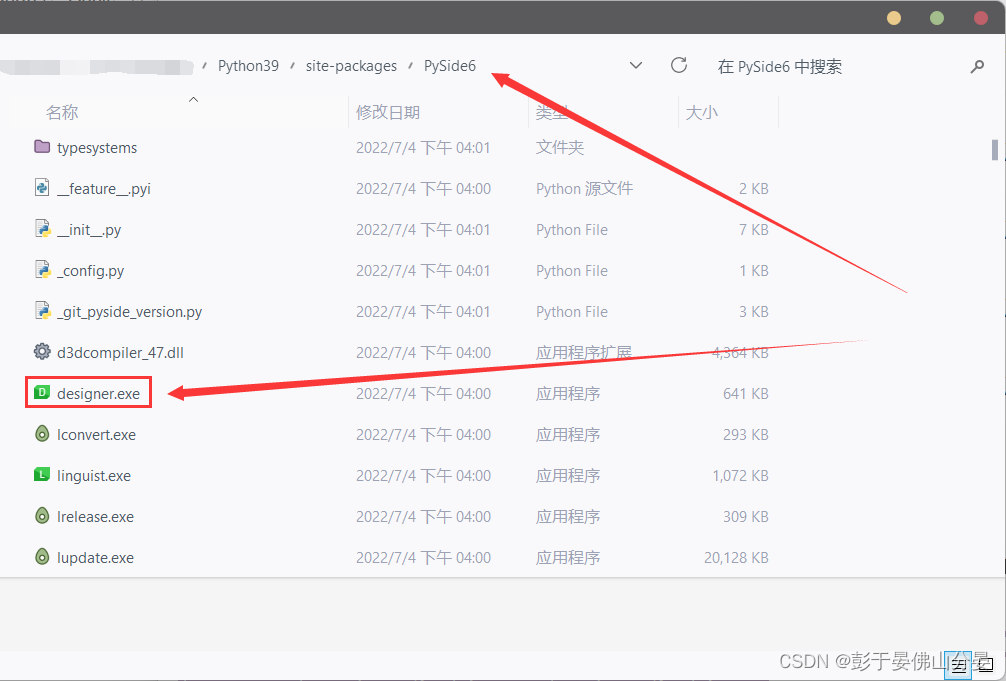Go to Python39 in the breadcrumb
Viewport: 1006px width, 681px height.
point(248,66)
